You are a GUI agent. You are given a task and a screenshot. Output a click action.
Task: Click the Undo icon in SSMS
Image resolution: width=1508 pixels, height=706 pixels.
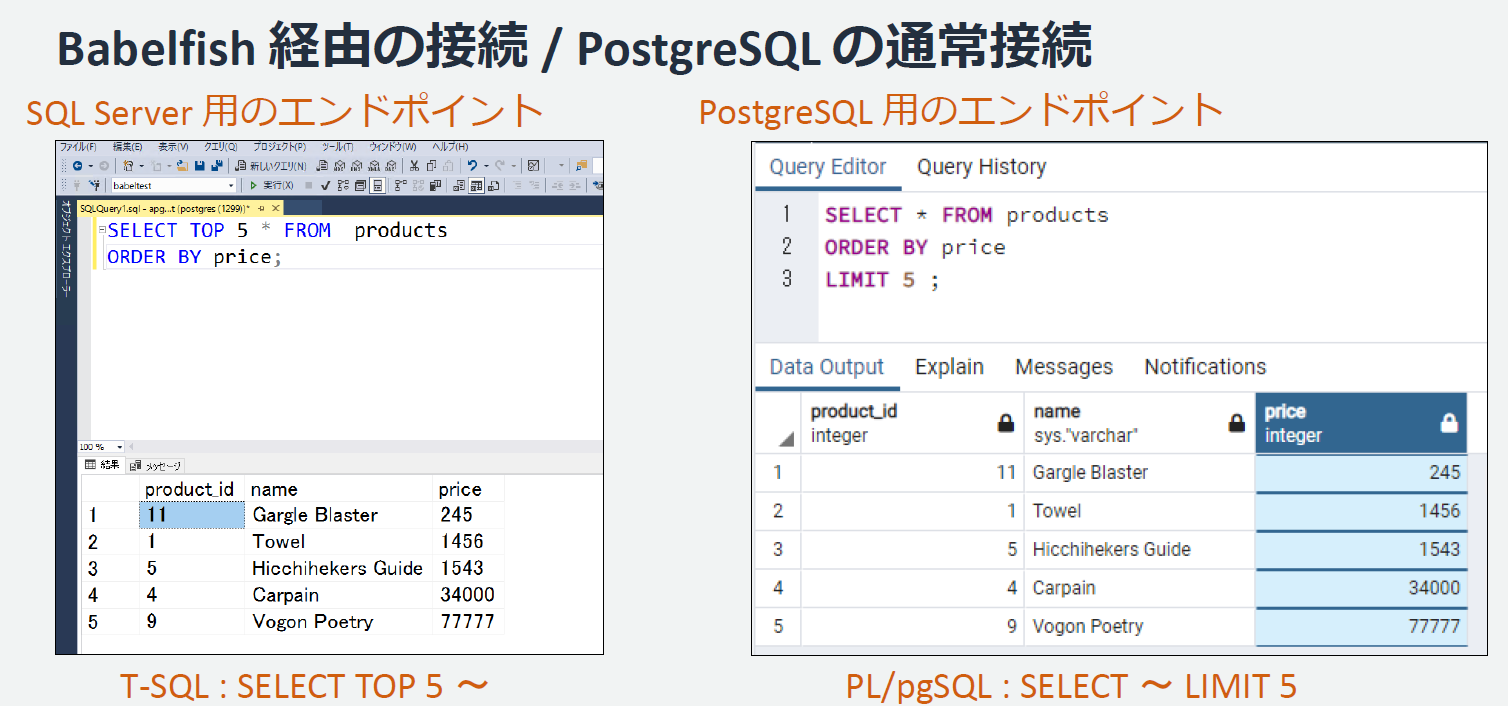tap(474, 166)
